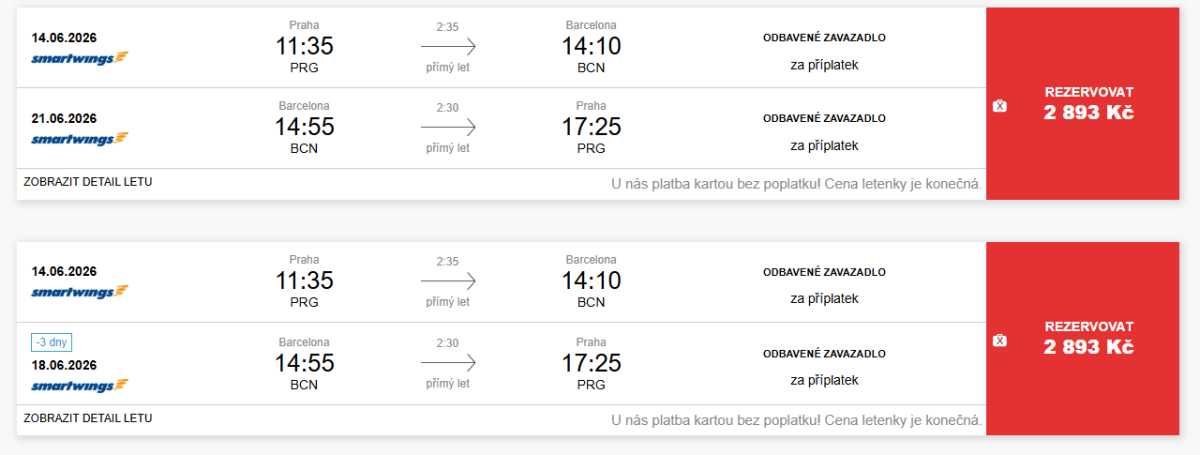The width and height of the screenshot is (1200, 455).
Task: Expand flight details of the first offer
Action: (x=88, y=182)
